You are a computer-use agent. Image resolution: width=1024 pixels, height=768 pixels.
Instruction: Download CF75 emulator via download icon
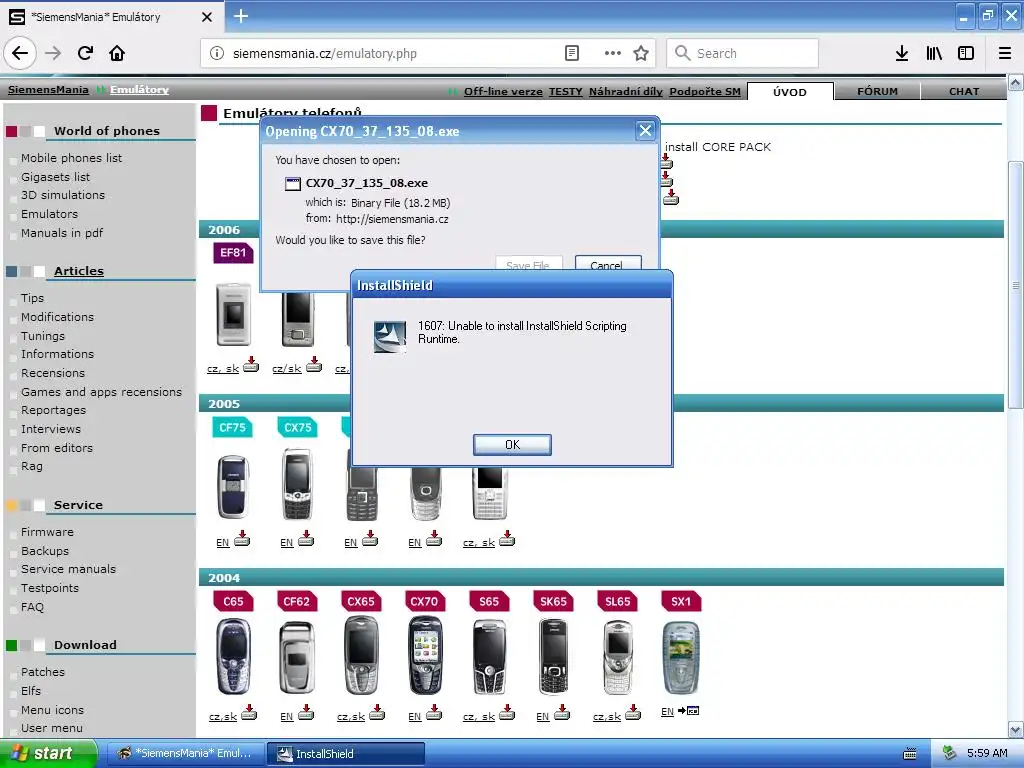tap(242, 539)
